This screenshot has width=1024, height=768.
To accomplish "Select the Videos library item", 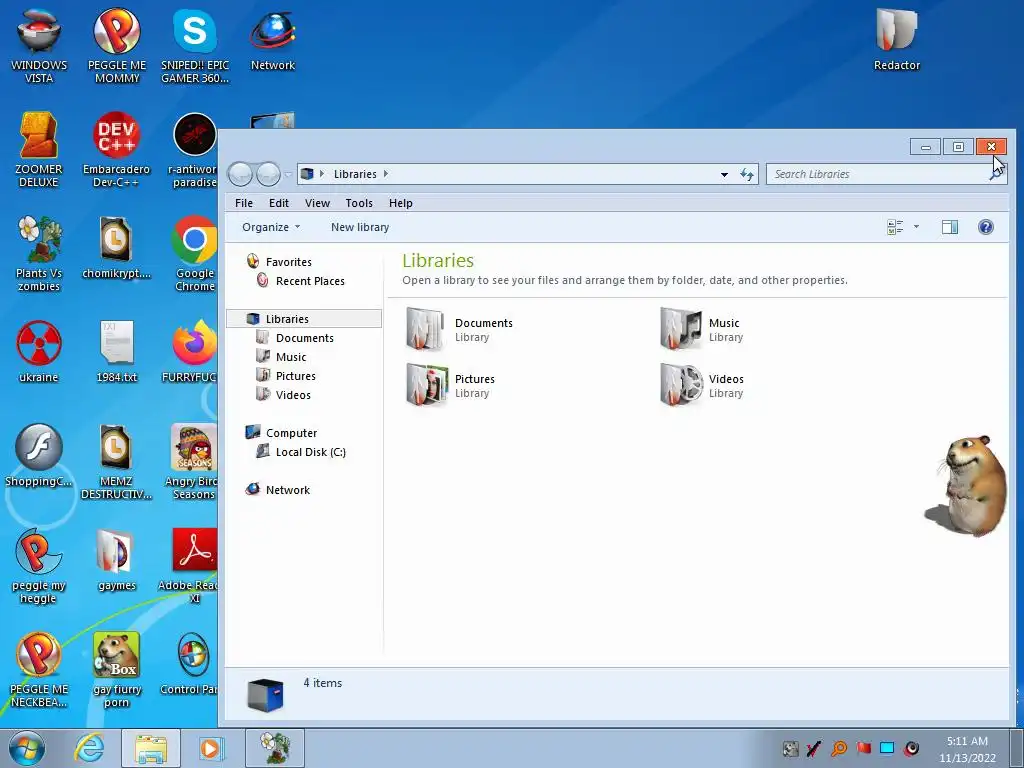I will coord(703,385).
